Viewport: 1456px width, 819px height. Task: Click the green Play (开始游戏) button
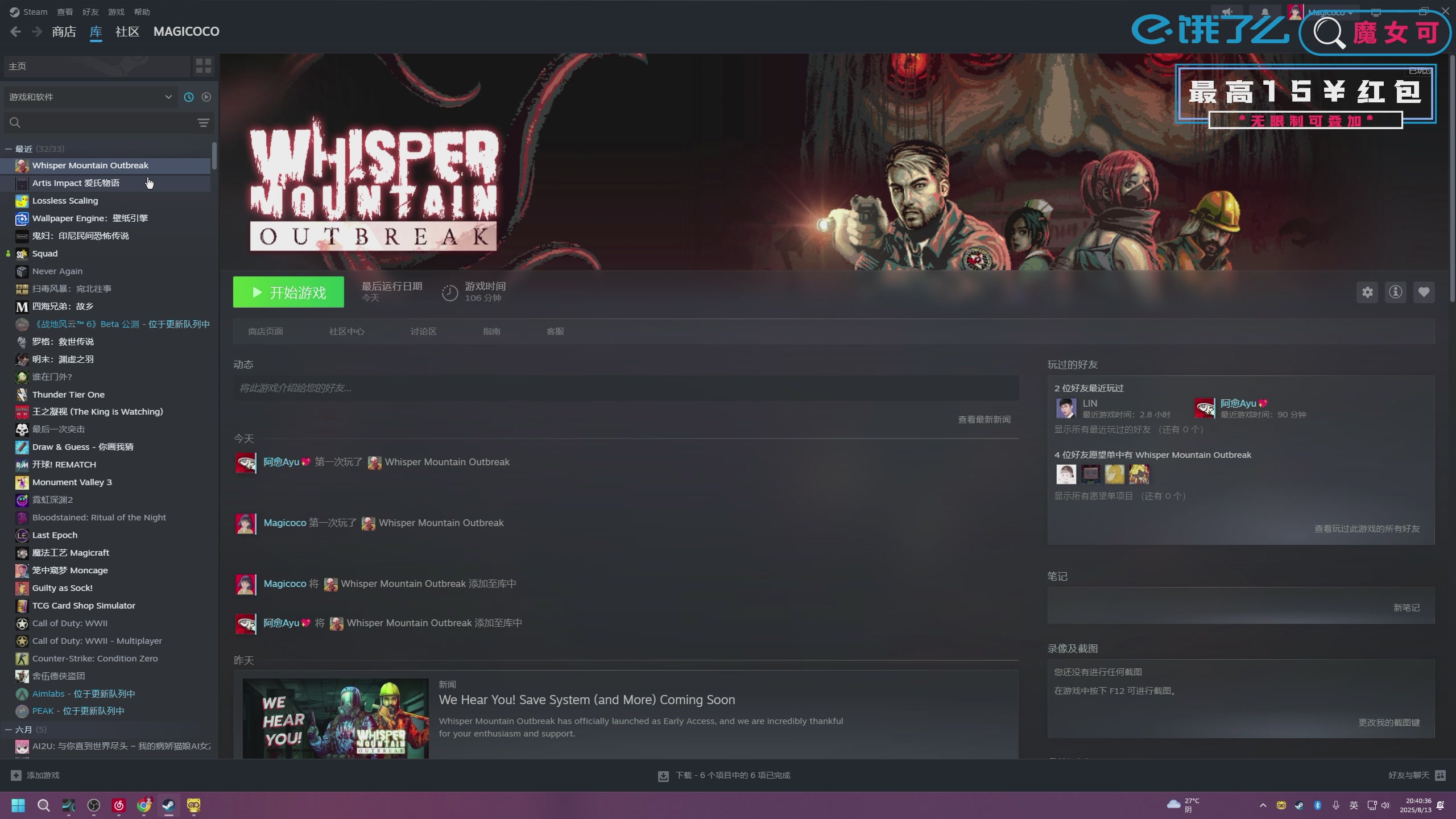[x=288, y=292]
